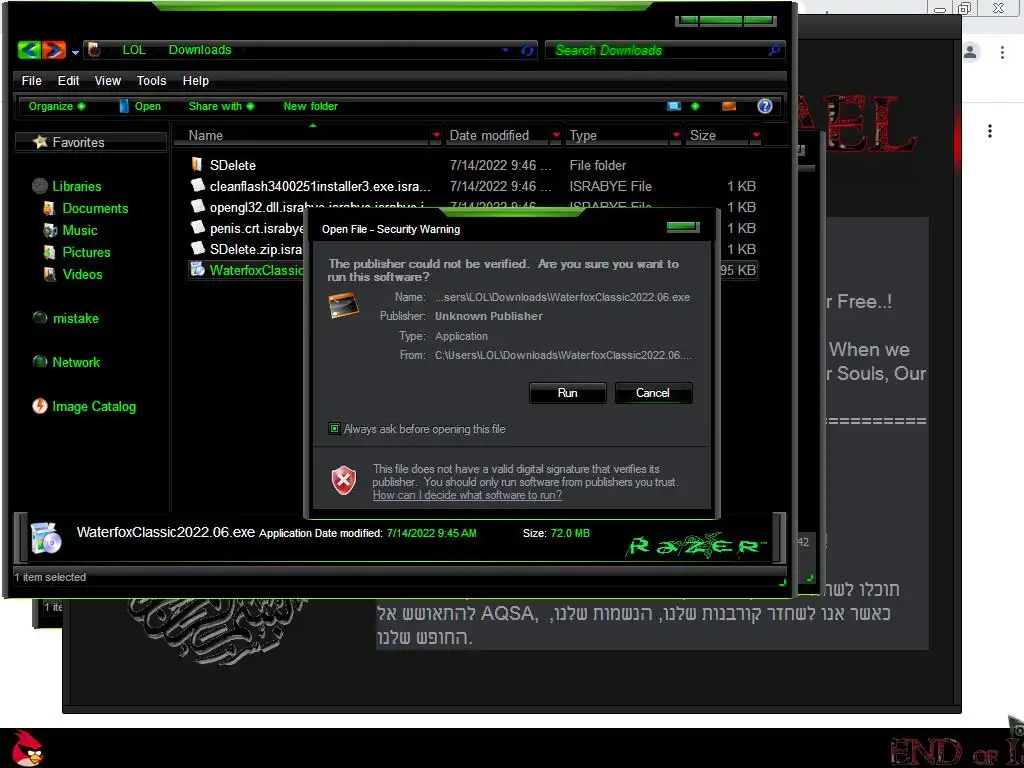Image resolution: width=1024 pixels, height=768 pixels.
Task: Click the search magnifier icon
Action: [x=775, y=50]
